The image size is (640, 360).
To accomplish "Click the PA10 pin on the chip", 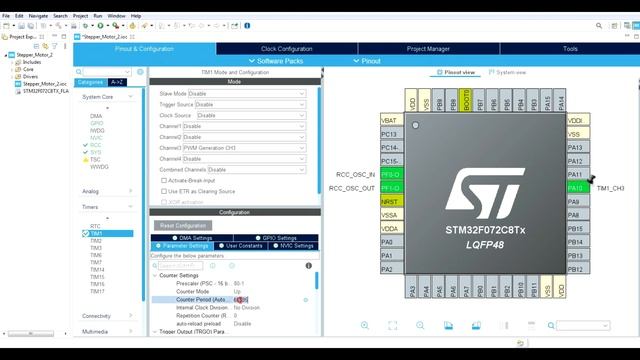I will pyautogui.click(x=578, y=188).
